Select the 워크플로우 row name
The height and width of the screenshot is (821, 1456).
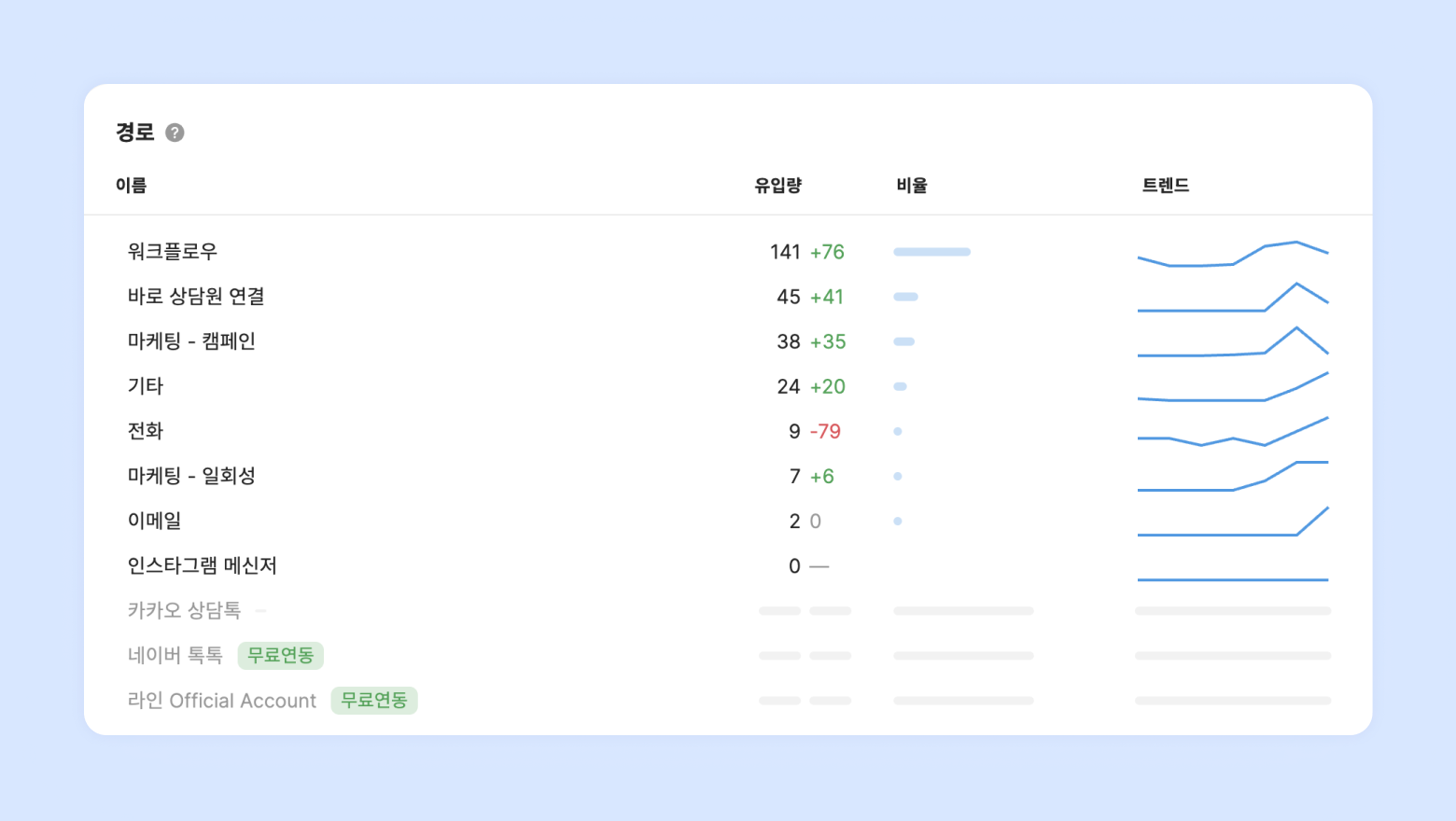(173, 252)
